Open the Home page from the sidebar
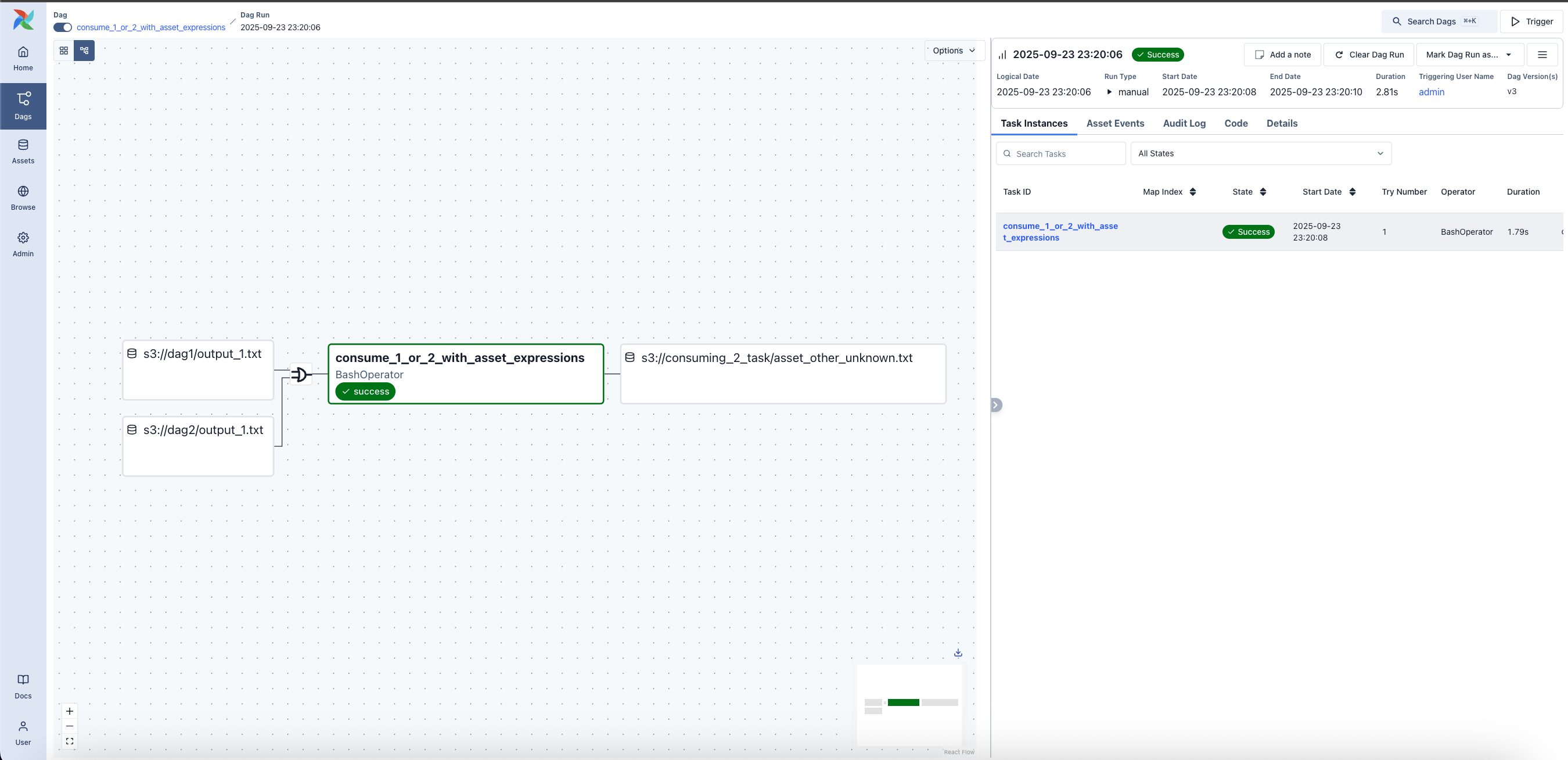This screenshot has width=1568, height=760. (x=23, y=58)
